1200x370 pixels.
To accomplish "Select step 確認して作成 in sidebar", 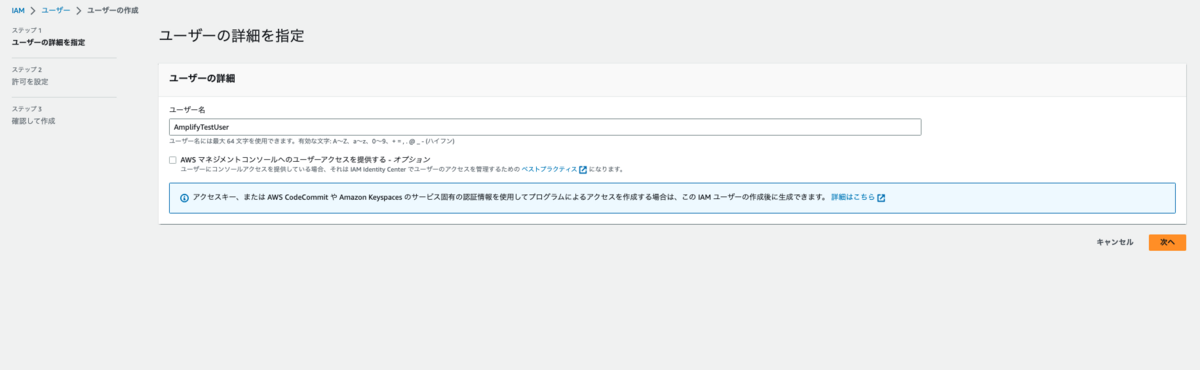I will [x=33, y=121].
